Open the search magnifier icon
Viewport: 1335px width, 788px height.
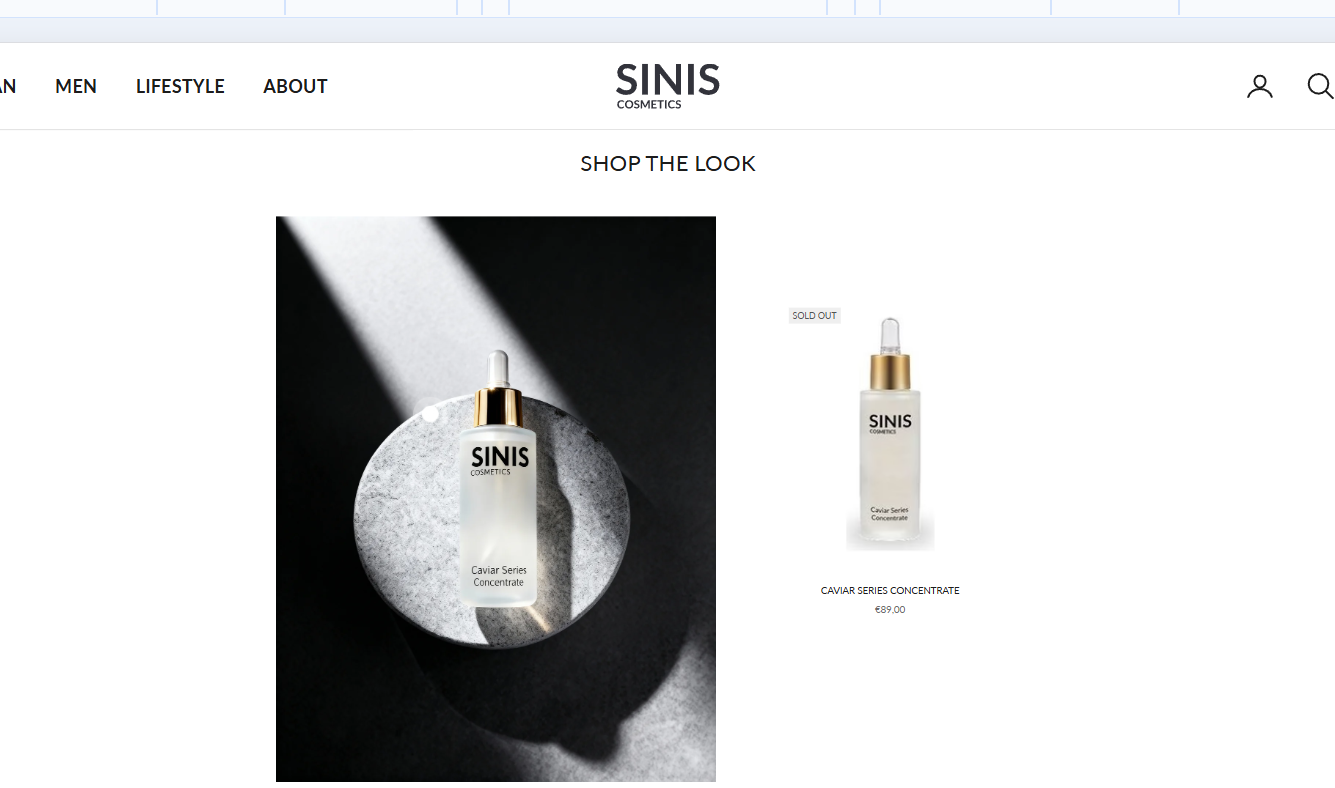[x=1320, y=86]
